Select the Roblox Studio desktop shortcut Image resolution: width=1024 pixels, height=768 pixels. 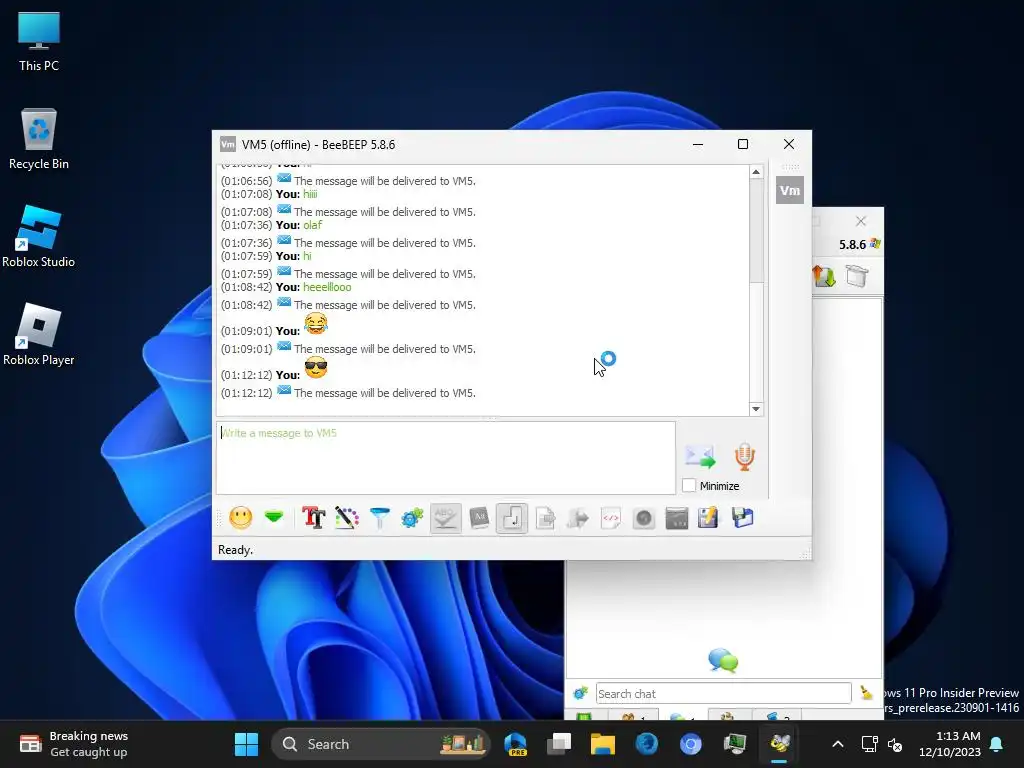[39, 236]
